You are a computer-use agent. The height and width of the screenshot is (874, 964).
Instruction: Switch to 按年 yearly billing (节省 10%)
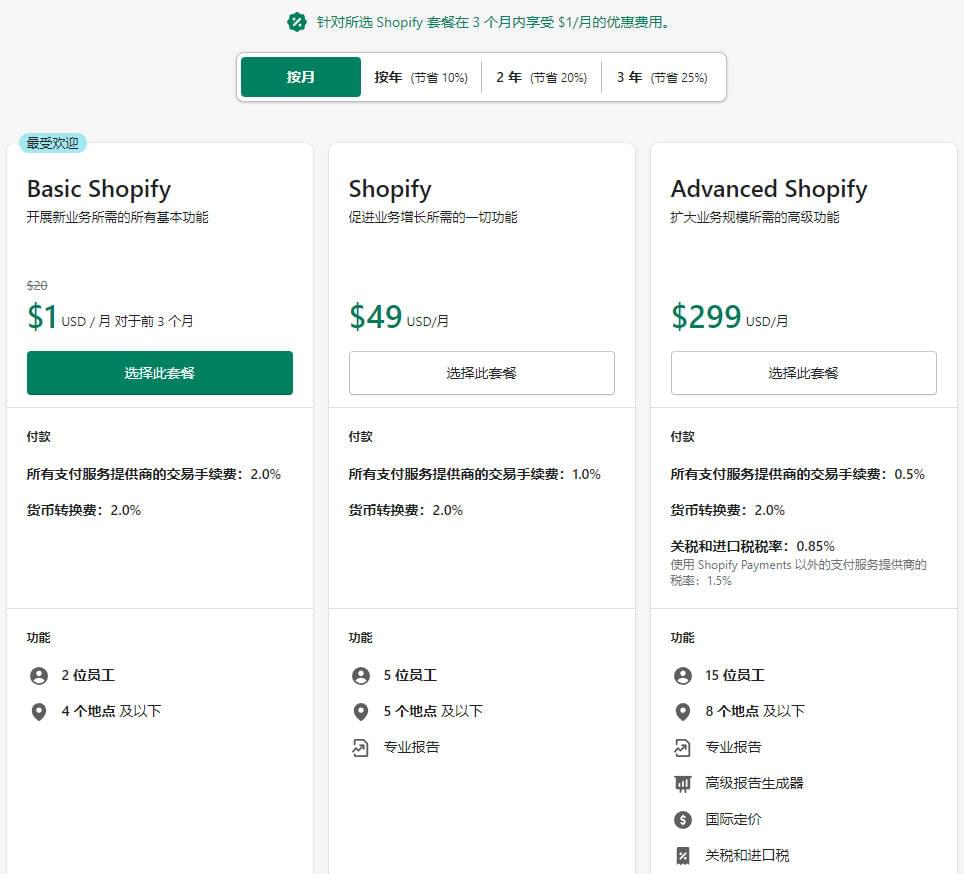[421, 77]
